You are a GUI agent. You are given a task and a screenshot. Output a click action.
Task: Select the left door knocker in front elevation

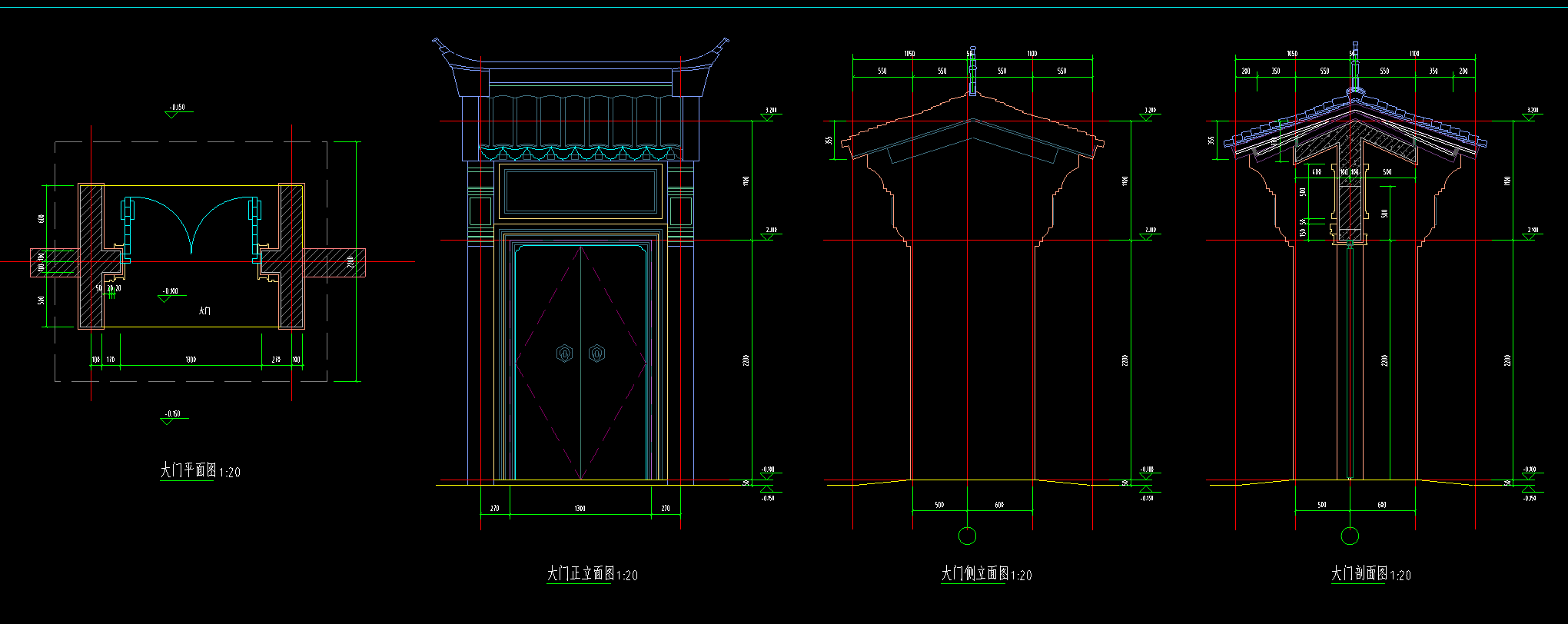click(565, 353)
